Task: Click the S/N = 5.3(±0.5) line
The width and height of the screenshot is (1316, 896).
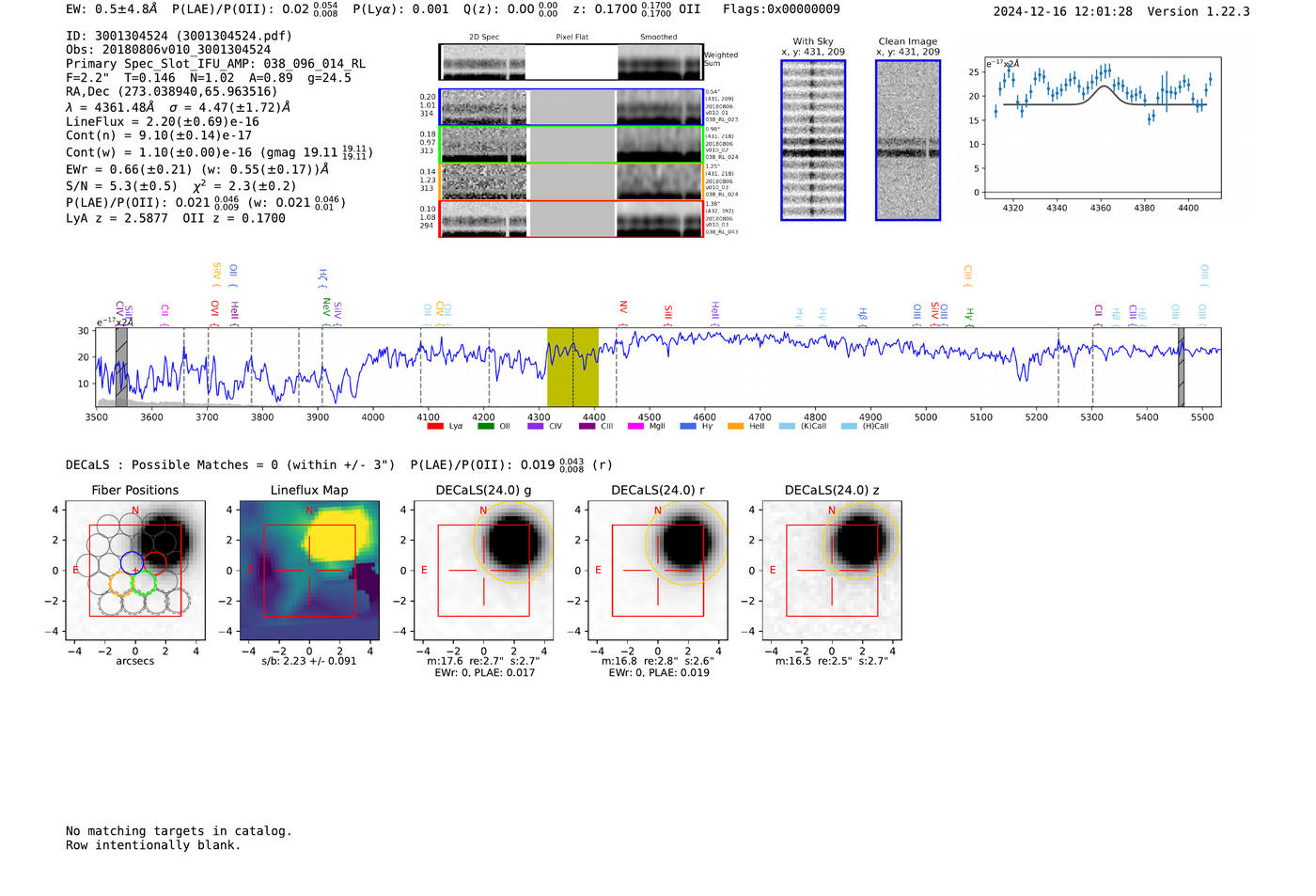Action: (x=181, y=185)
